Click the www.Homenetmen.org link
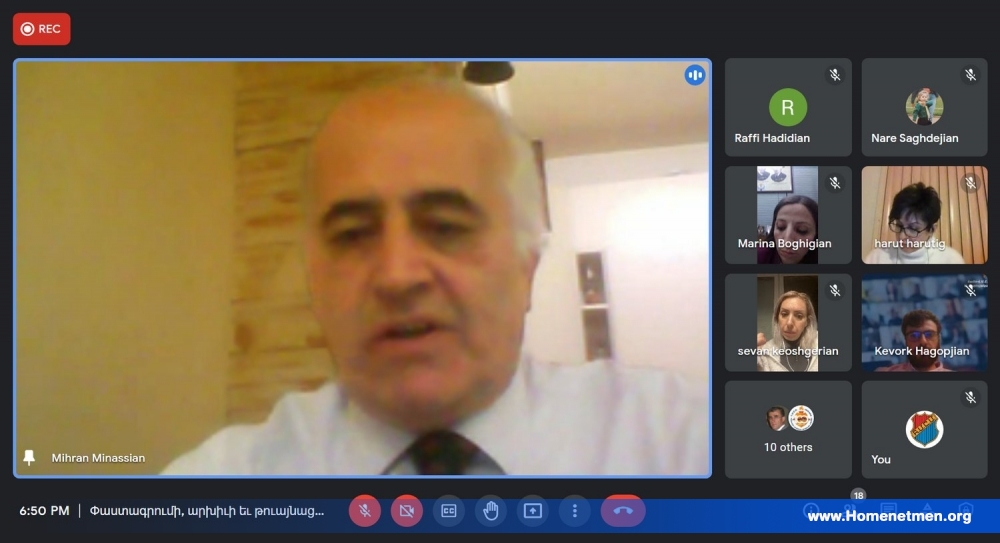Image resolution: width=1000 pixels, height=543 pixels. 889,516
